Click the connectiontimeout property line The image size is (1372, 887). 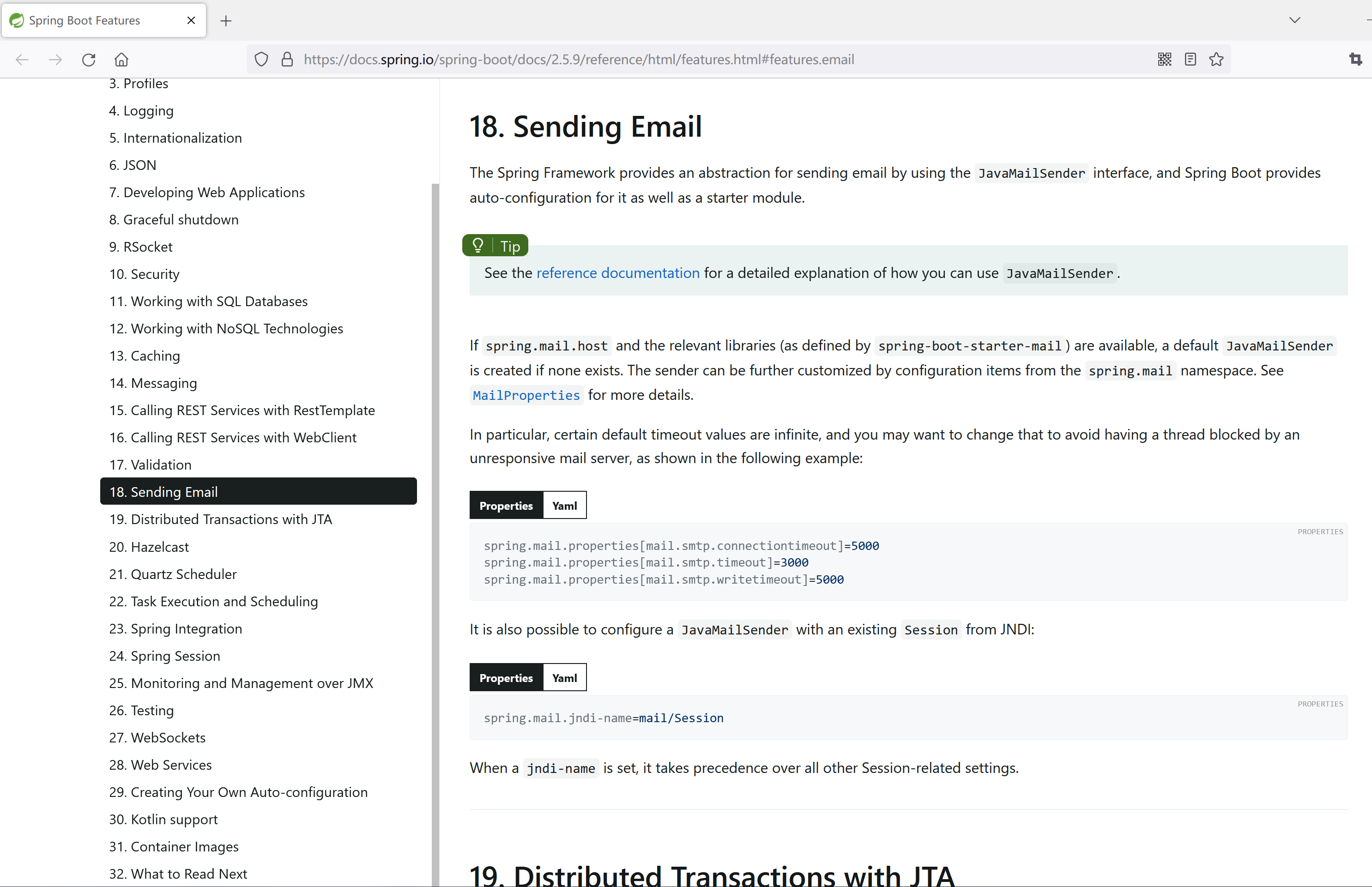click(682, 545)
